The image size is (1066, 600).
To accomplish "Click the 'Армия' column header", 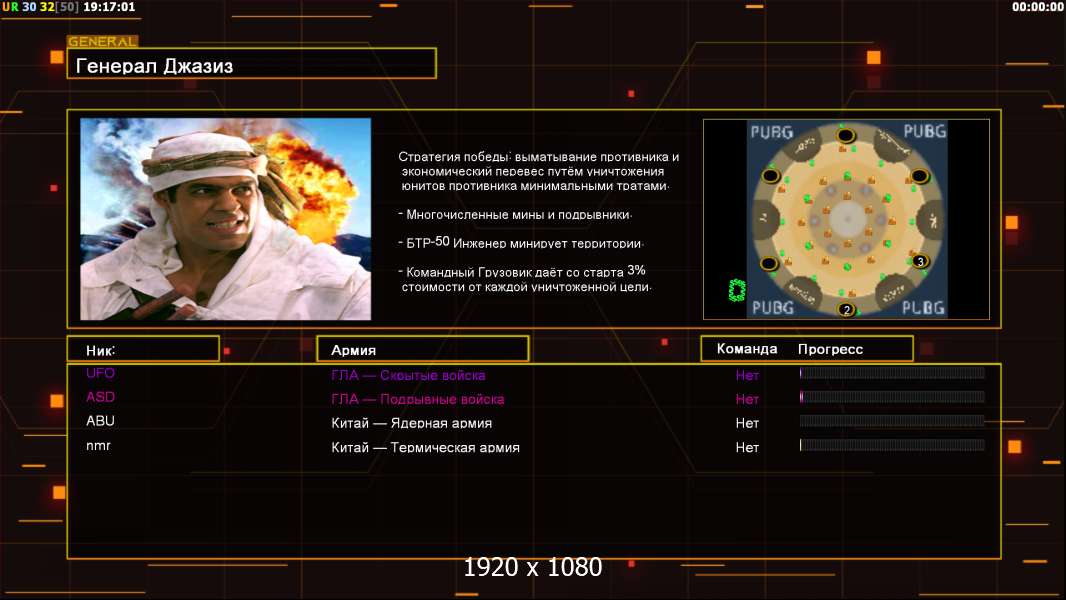I will point(422,349).
